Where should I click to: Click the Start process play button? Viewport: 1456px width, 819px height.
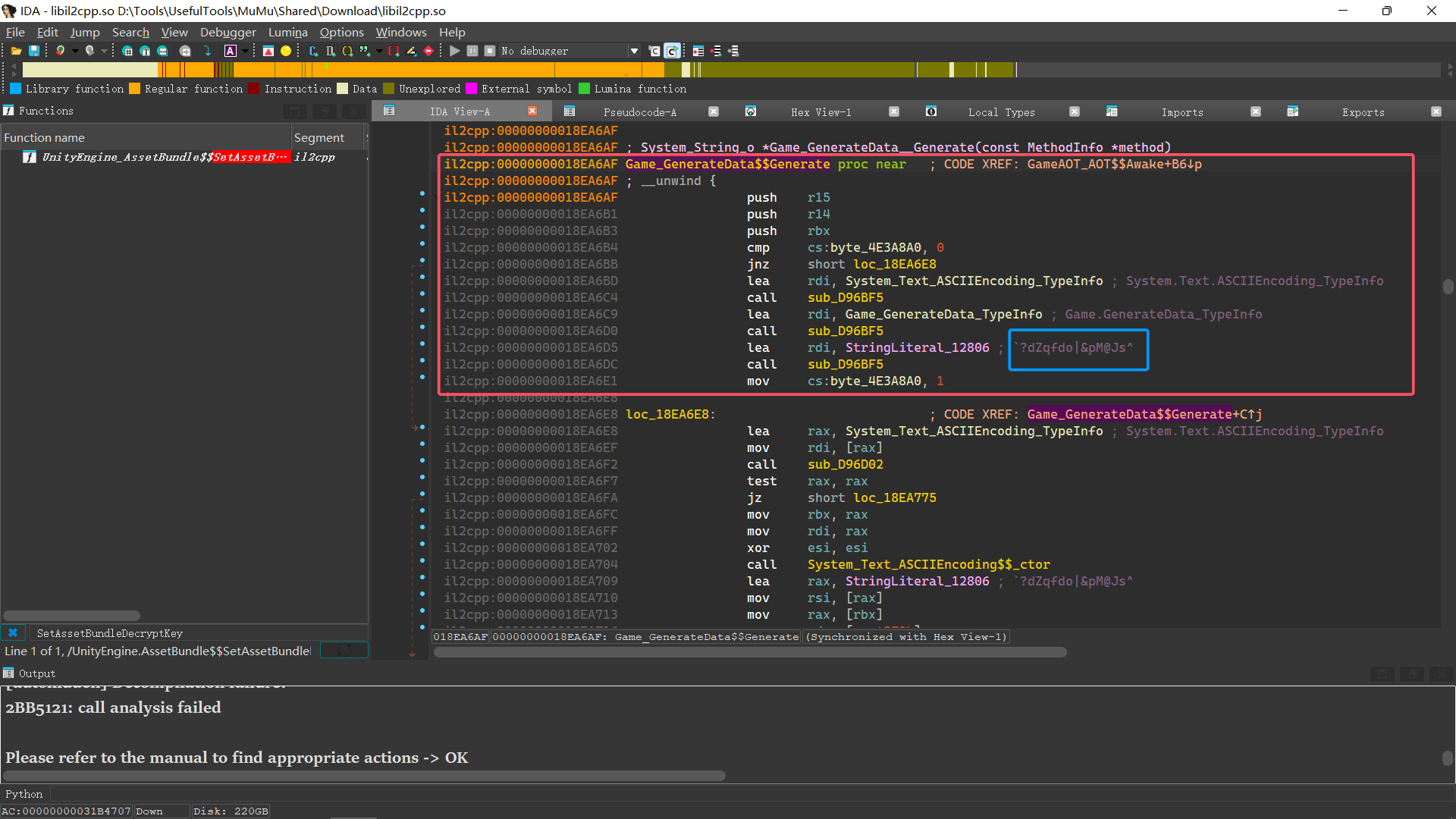pyautogui.click(x=454, y=51)
